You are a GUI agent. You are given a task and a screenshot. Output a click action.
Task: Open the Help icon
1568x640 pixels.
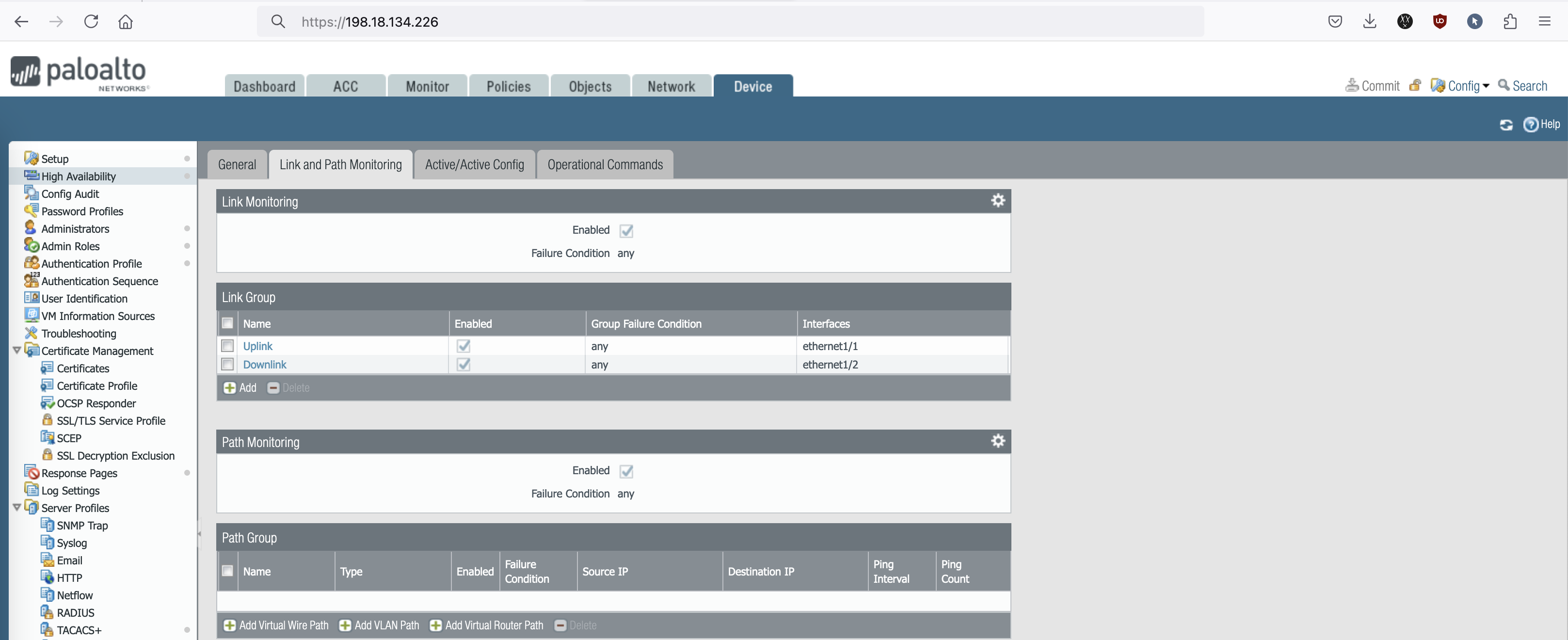point(1530,125)
